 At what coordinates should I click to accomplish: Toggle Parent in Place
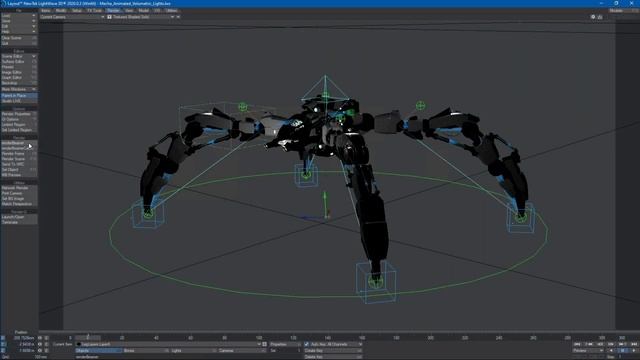[19, 96]
